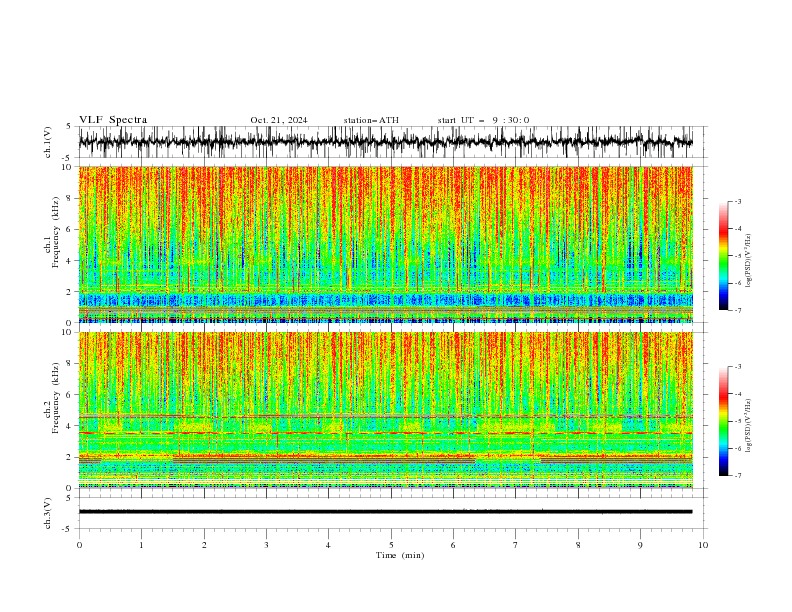
Task: Click ch.2 color bar log(PSD) units label
Action: pos(748,426)
